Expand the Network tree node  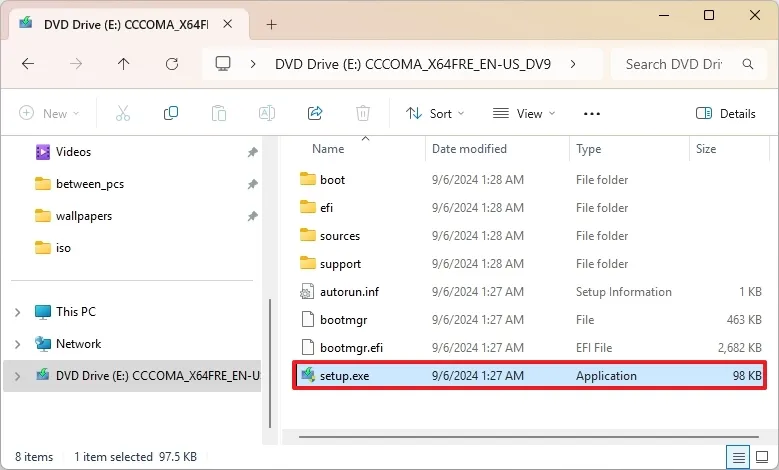pyautogui.click(x=17, y=344)
